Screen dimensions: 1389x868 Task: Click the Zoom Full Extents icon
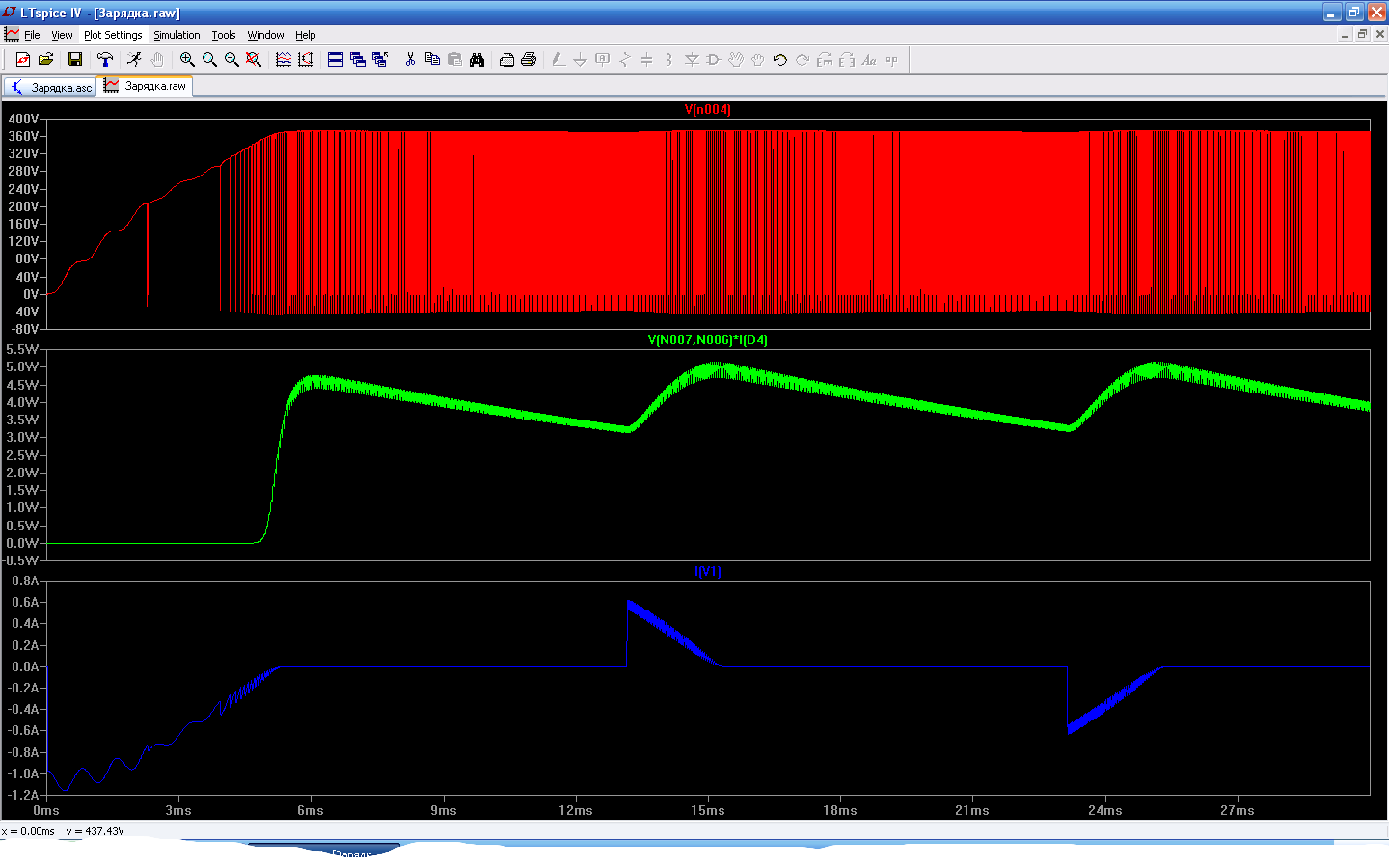point(254,60)
